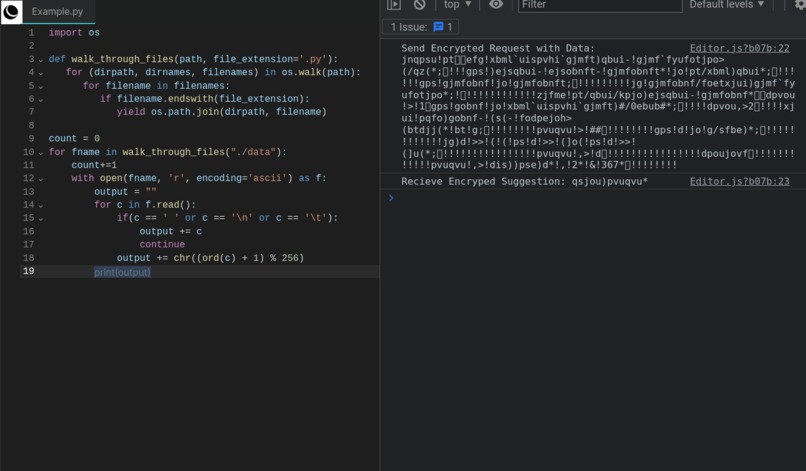The width and height of the screenshot is (806, 471).
Task: Collapse the fold arrow at line 14
Action: point(41,206)
